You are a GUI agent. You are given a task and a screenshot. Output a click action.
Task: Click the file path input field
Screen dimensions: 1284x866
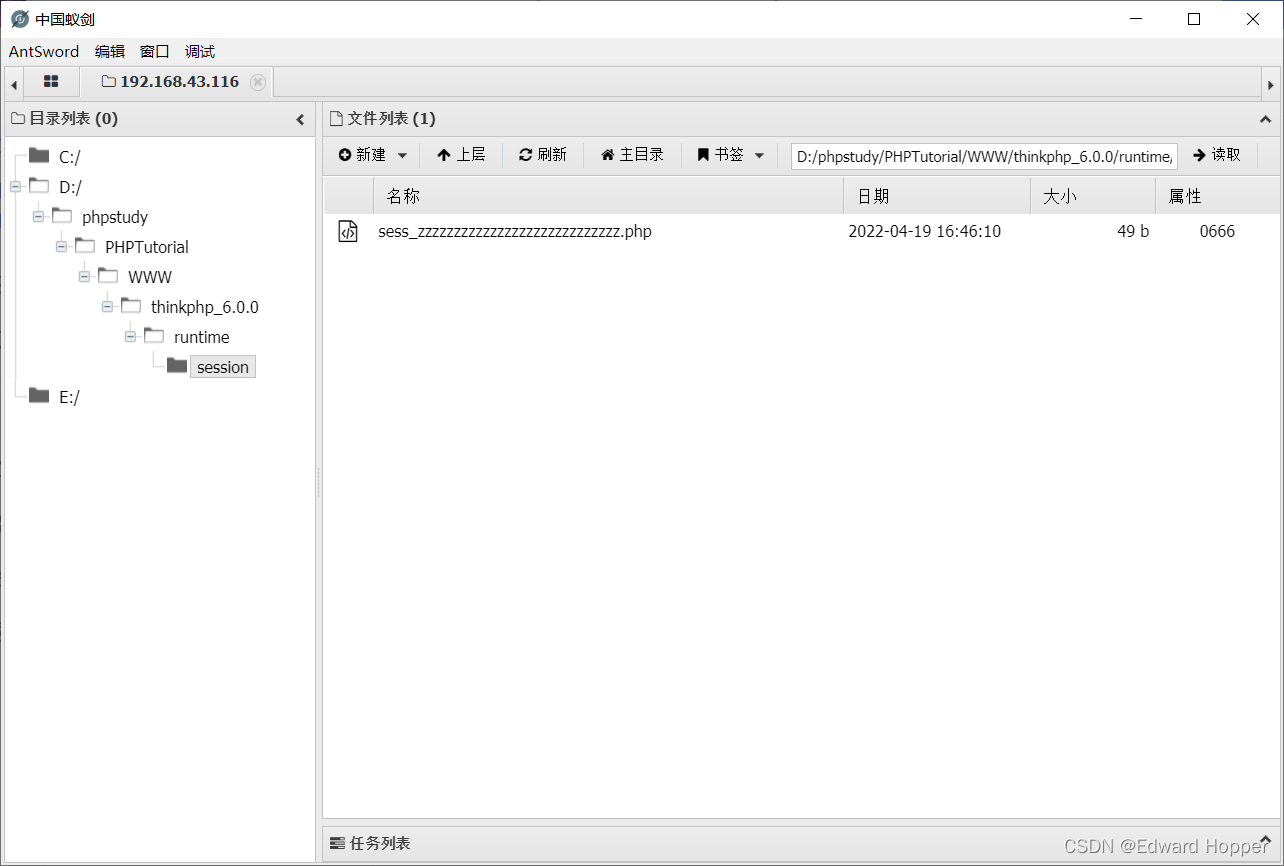point(983,156)
